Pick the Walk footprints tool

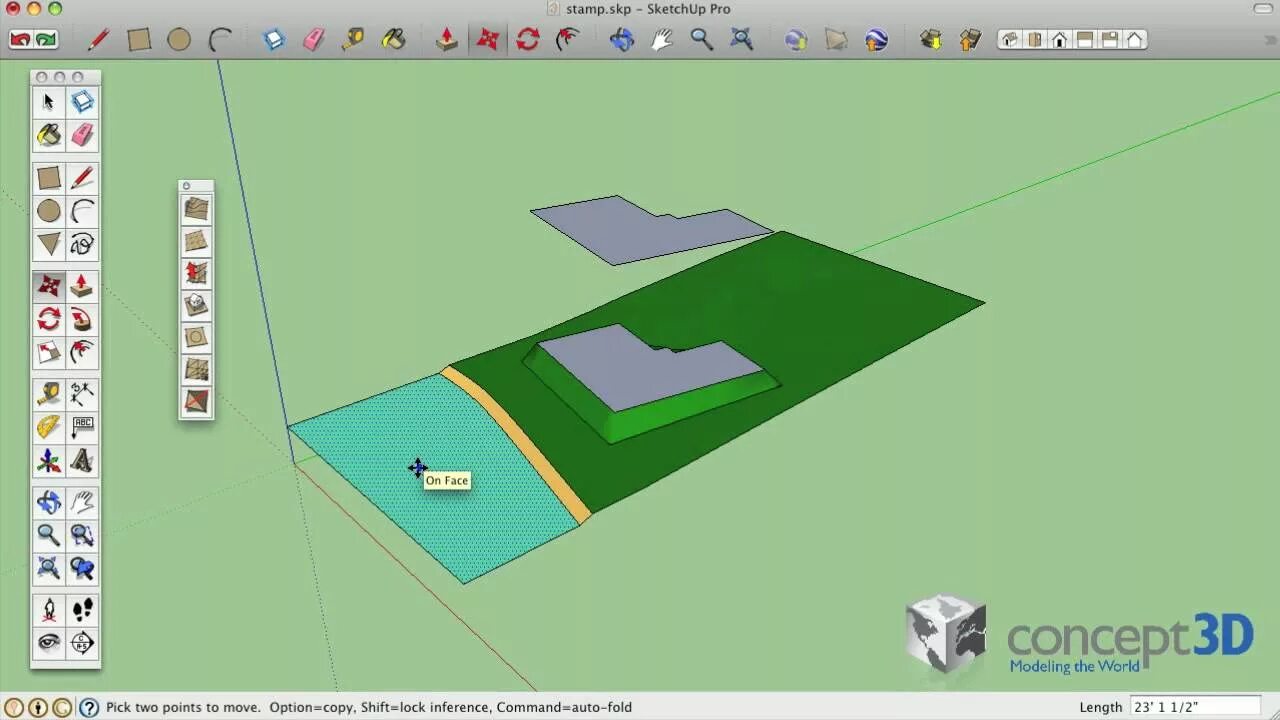[82, 610]
